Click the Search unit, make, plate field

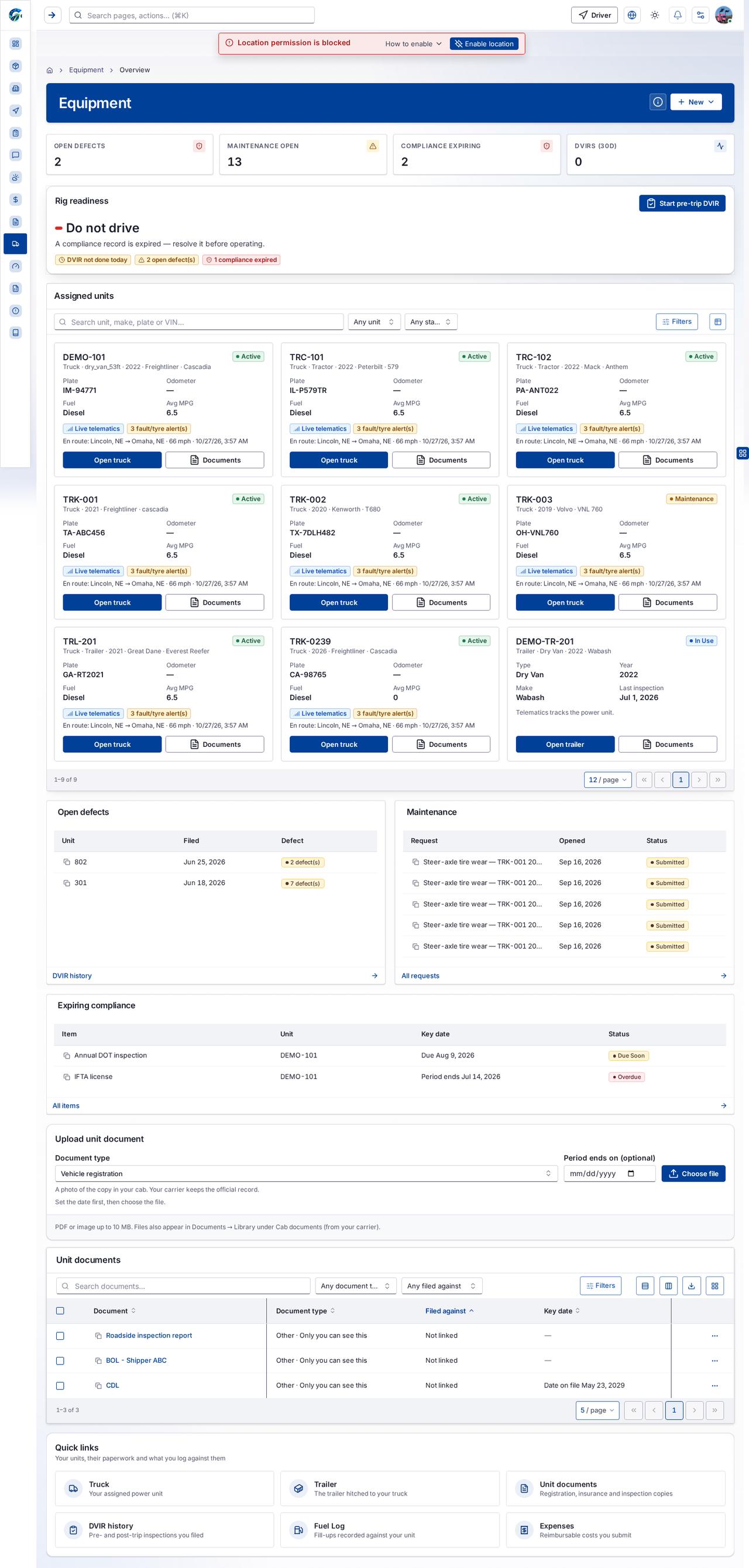click(x=198, y=322)
